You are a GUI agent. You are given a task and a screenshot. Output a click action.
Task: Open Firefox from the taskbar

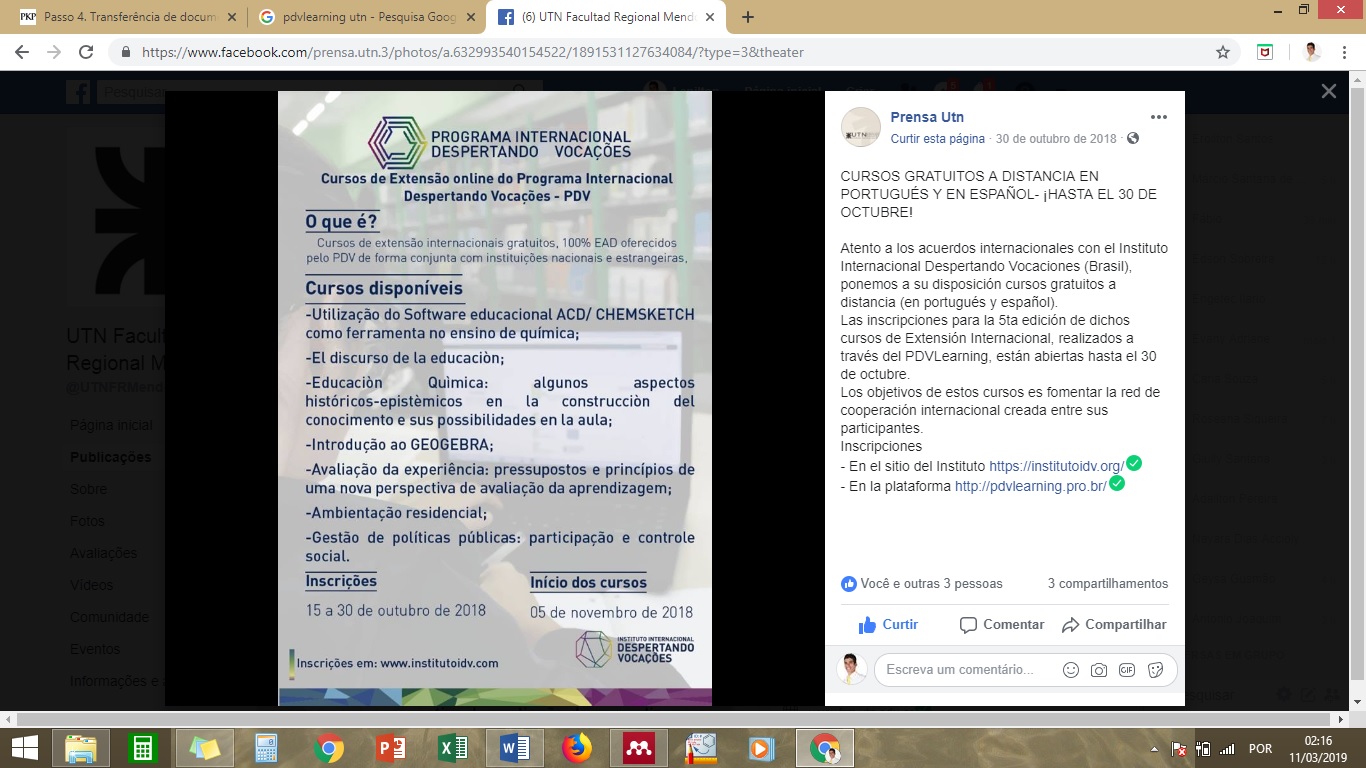pos(577,748)
